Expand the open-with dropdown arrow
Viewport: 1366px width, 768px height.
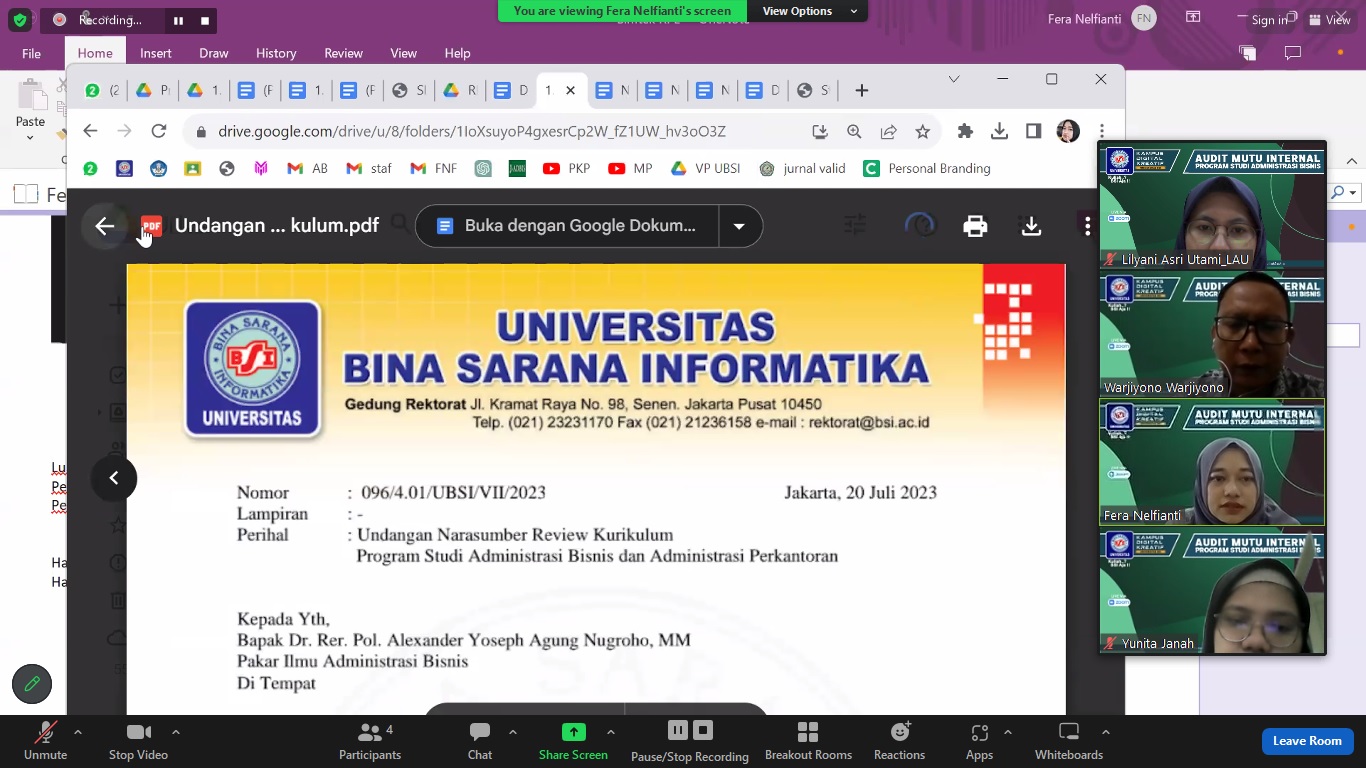click(739, 226)
